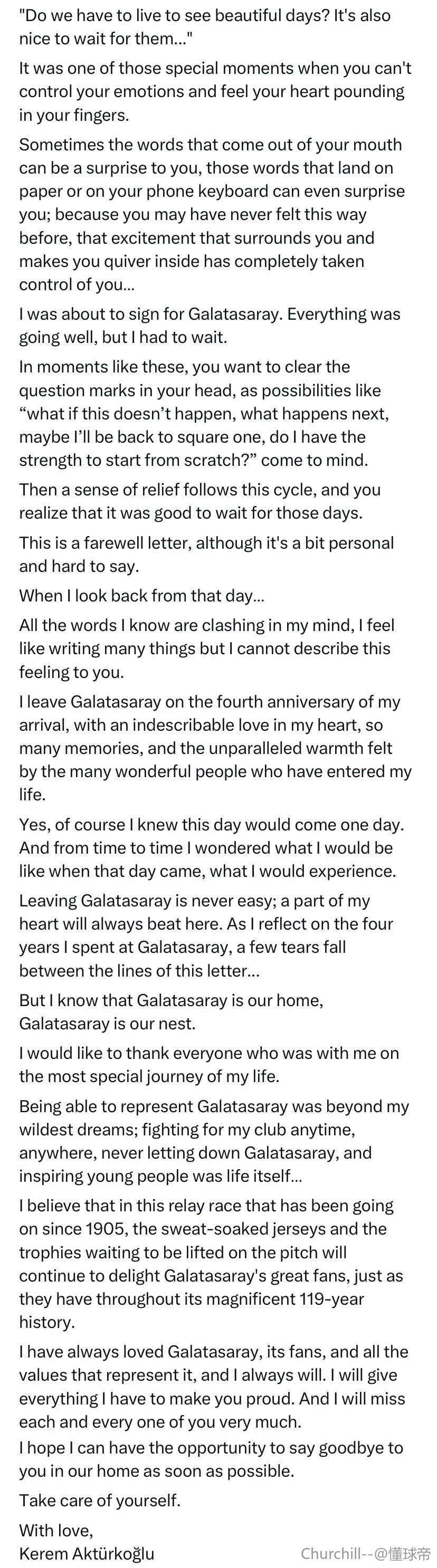The height and width of the screenshot is (1568, 437).
Task: Click the Kerem Aktürkoğlu signature name
Action: [87, 1553]
